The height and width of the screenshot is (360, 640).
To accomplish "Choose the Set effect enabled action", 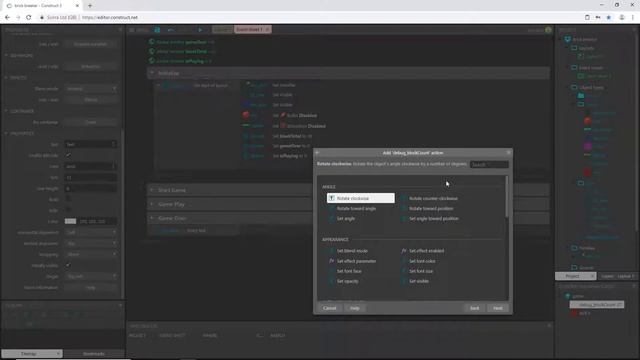I will tap(426, 251).
